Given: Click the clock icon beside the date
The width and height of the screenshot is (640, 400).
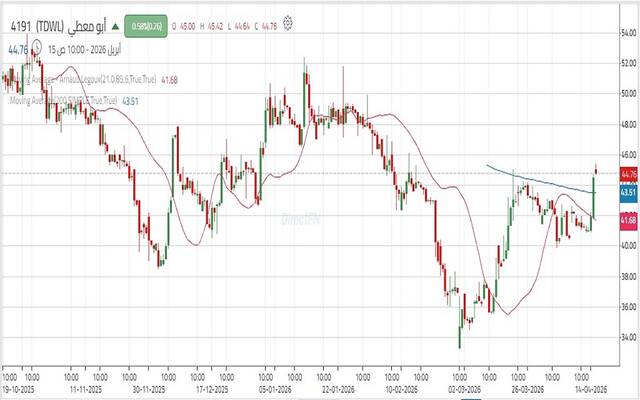Looking at the screenshot, I should click(x=37, y=46).
